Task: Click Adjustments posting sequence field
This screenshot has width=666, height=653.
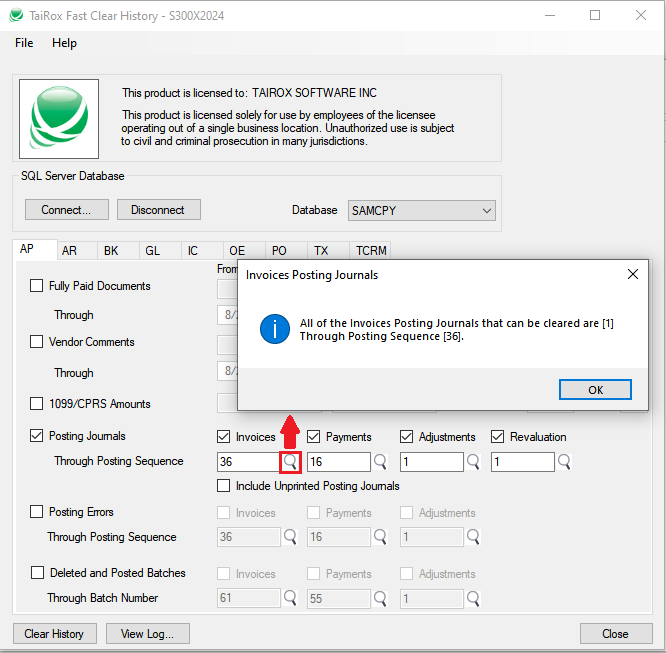Action: (432, 462)
